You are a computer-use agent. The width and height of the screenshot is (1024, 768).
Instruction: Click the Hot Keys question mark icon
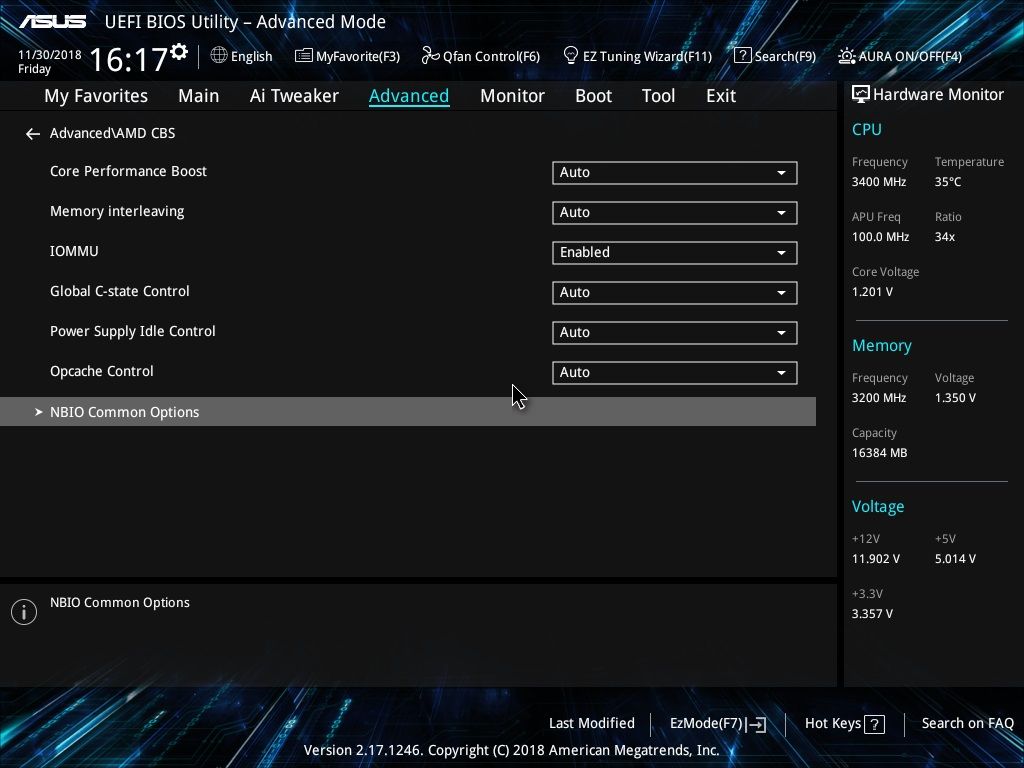(x=874, y=724)
